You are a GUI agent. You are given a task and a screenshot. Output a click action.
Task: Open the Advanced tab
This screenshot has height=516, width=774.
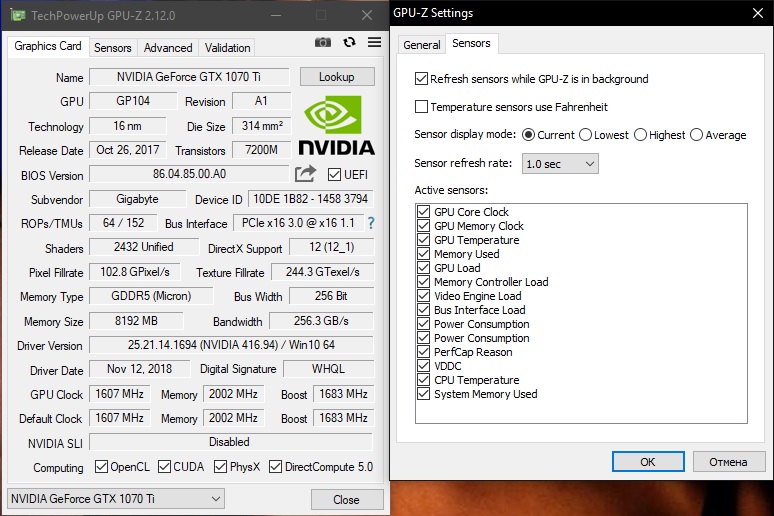pyautogui.click(x=168, y=48)
